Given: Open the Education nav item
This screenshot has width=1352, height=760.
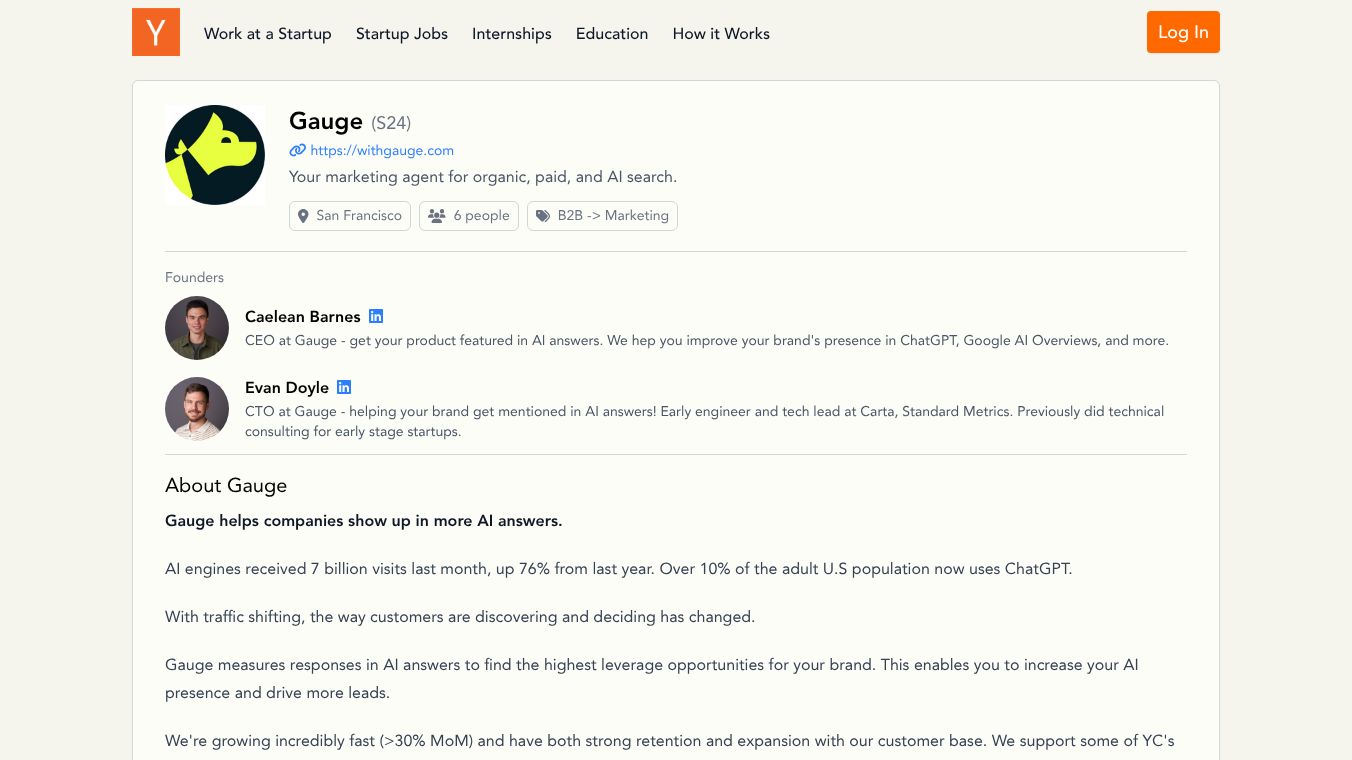Looking at the screenshot, I should point(612,33).
